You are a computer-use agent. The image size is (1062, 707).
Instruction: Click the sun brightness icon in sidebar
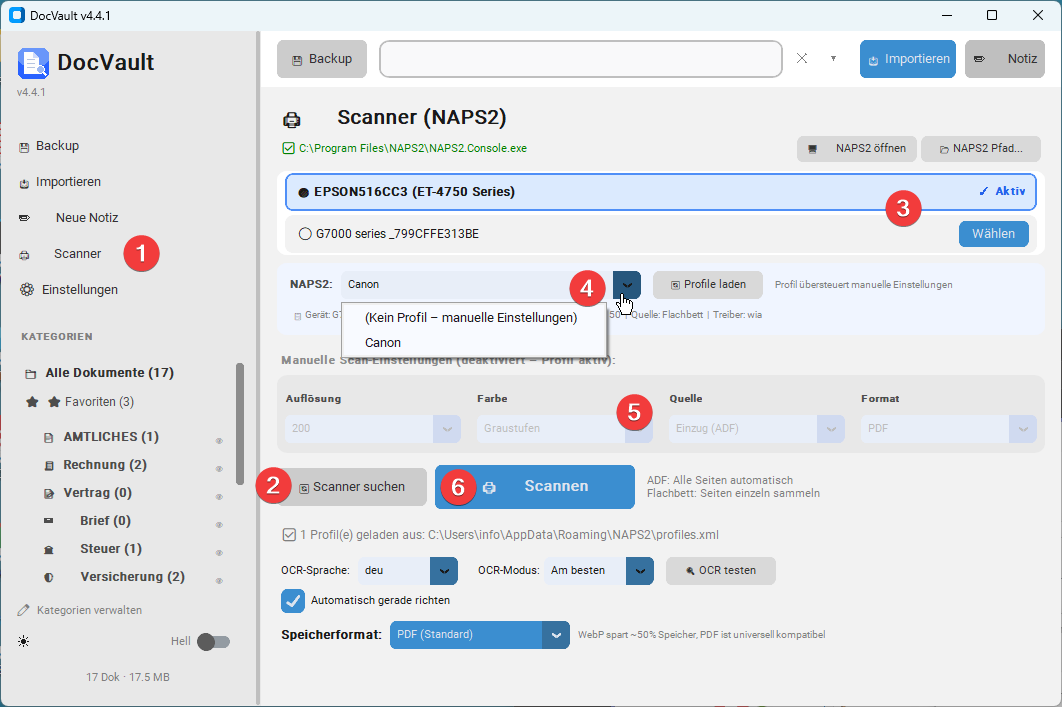click(x=24, y=641)
